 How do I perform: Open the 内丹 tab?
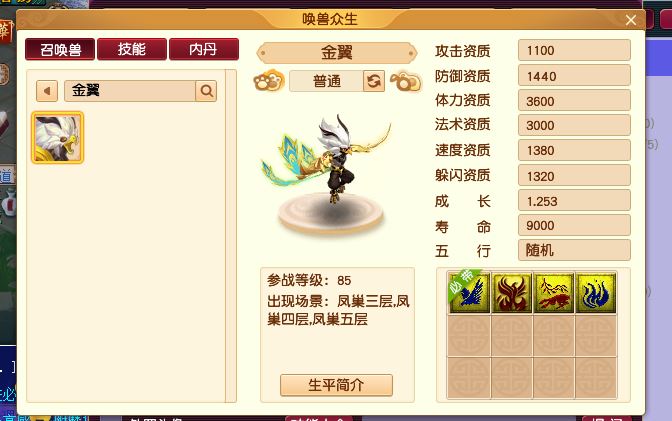[204, 49]
